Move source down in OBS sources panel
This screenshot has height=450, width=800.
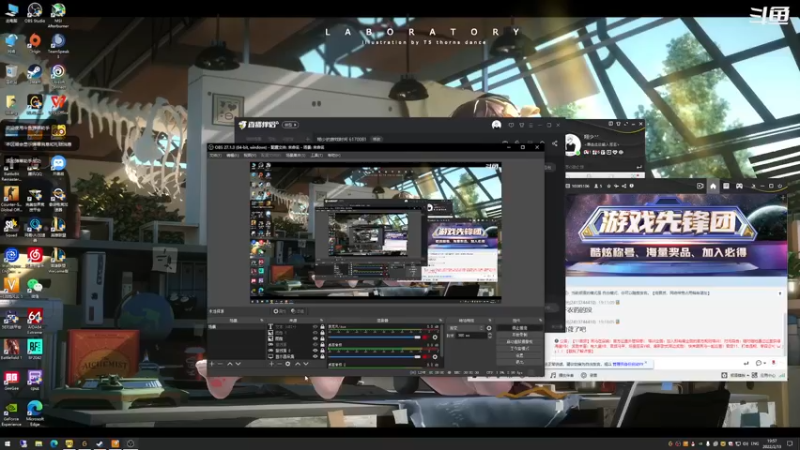pyautogui.click(x=306, y=364)
